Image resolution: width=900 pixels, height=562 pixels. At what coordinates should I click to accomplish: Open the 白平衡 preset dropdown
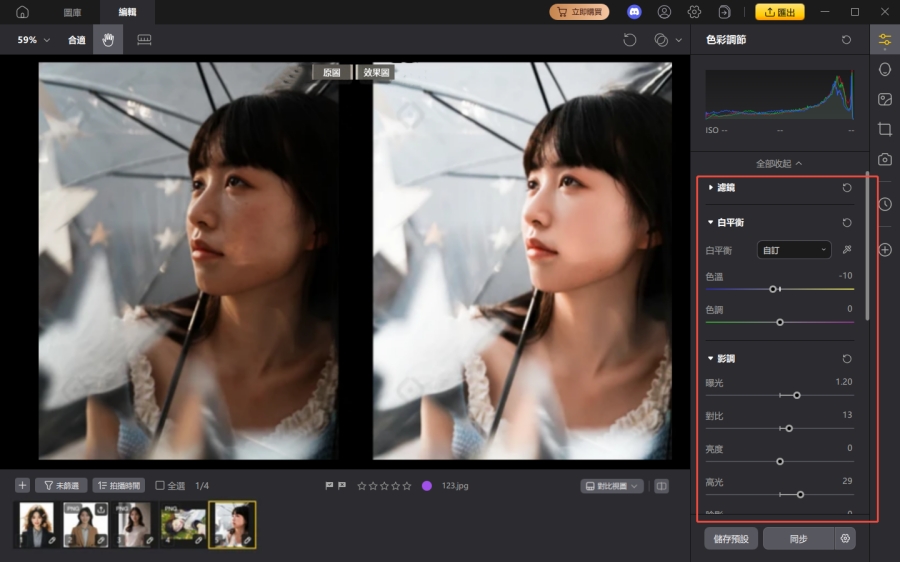click(x=794, y=250)
